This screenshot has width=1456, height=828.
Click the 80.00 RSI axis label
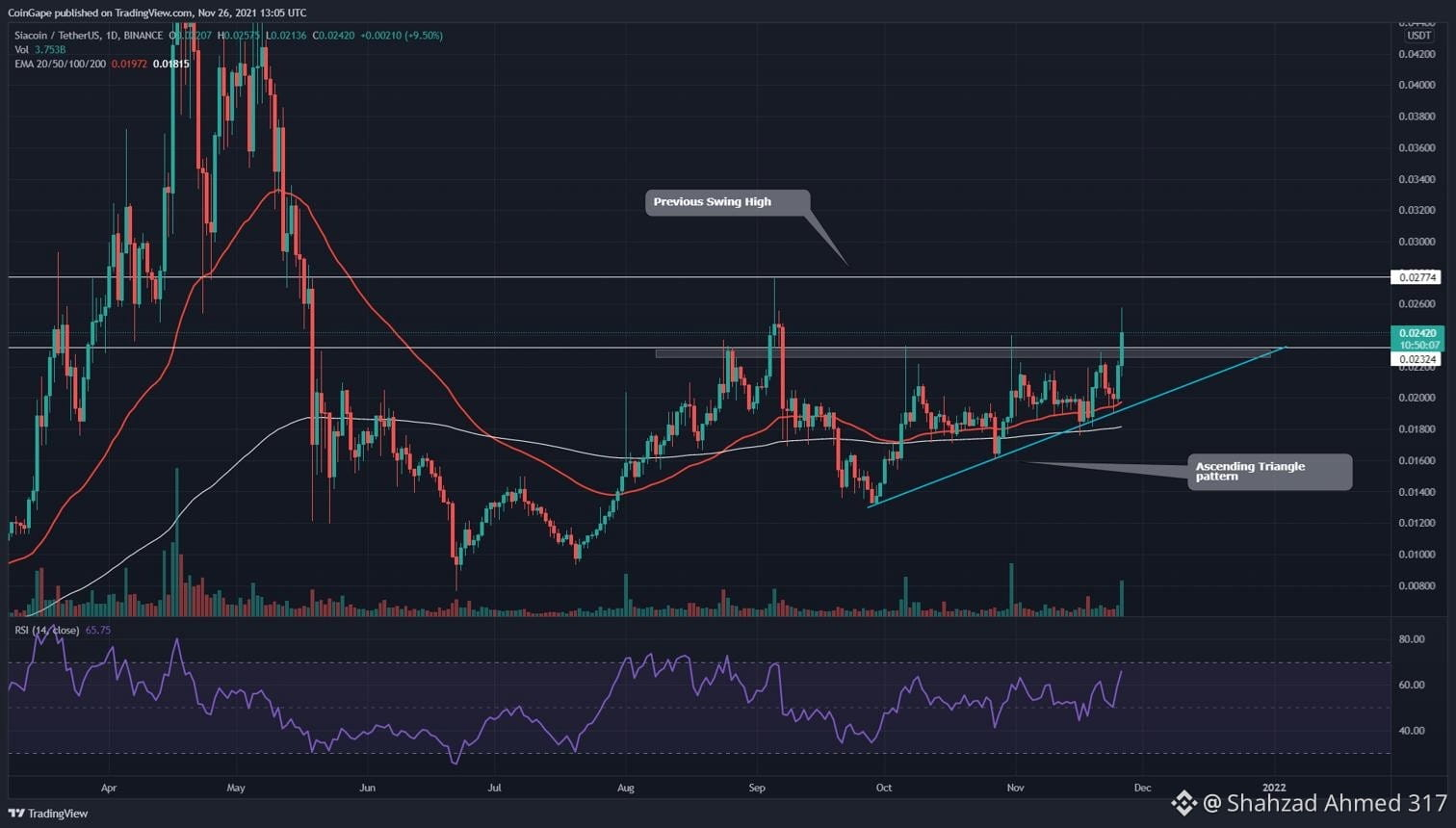point(1412,639)
